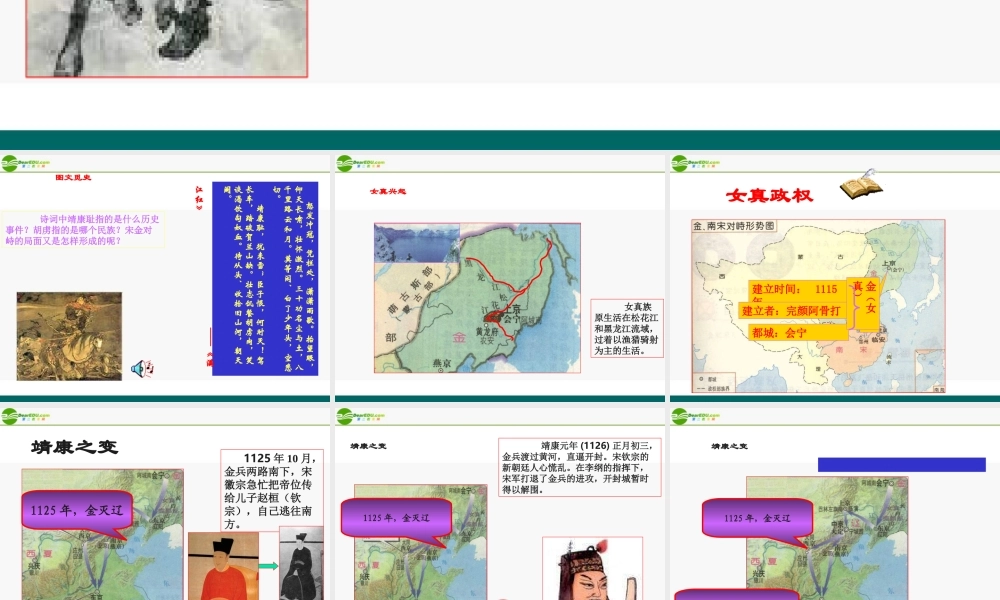Click the BearEDU logo on the 女真政权 slide
Screen dimensions: 1000x600
click(696, 163)
